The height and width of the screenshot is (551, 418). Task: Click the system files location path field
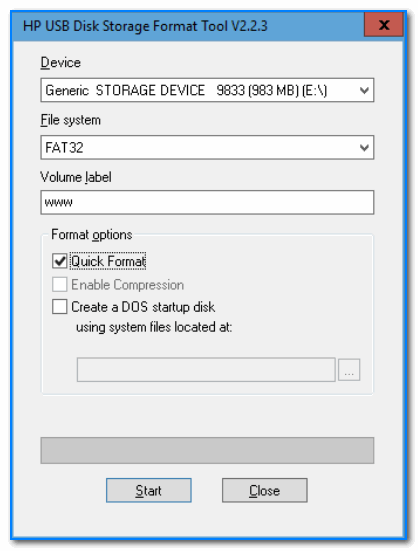(x=206, y=370)
